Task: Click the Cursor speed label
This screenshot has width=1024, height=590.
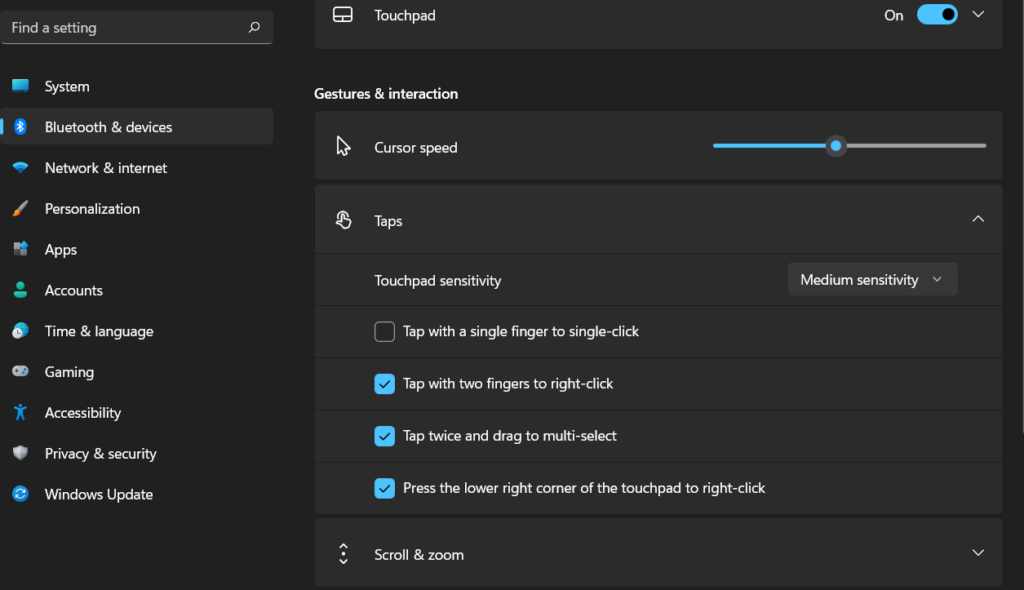Action: click(x=415, y=148)
